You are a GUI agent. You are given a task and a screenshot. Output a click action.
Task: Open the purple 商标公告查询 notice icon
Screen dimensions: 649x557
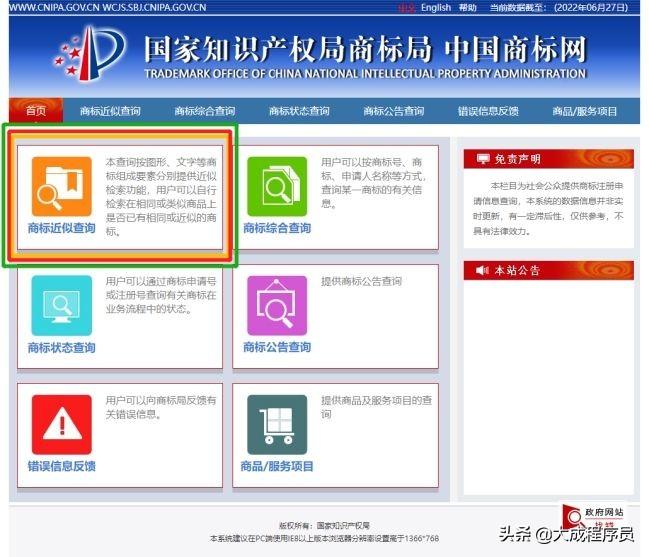point(277,305)
